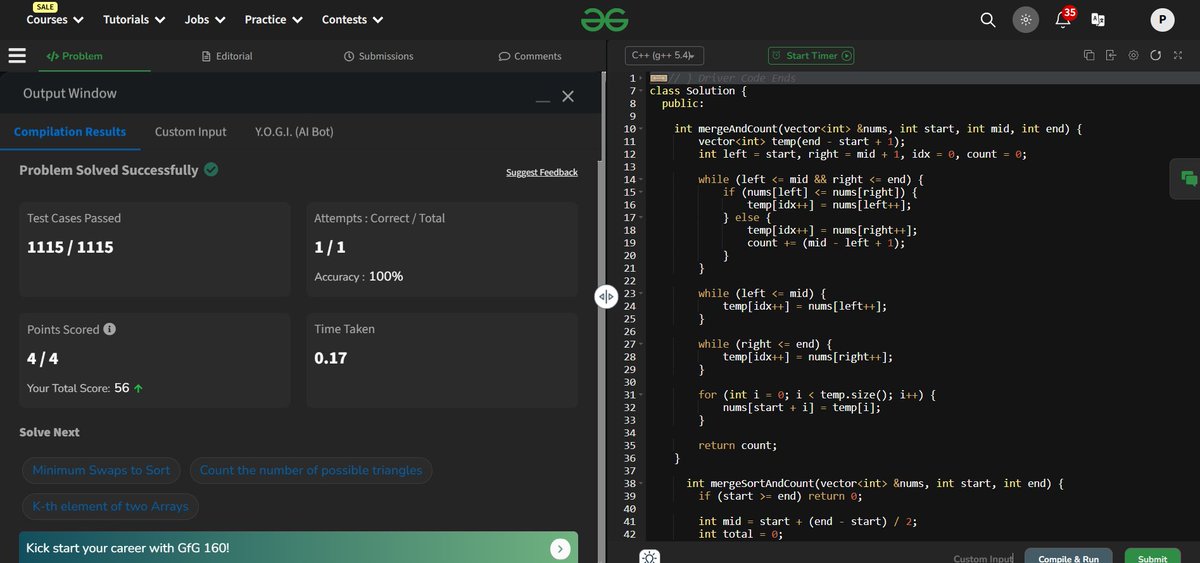Viewport: 1200px width, 563px height.
Task: Click Kick start your career GfG 160 banner
Action: pyautogui.click(x=298, y=547)
